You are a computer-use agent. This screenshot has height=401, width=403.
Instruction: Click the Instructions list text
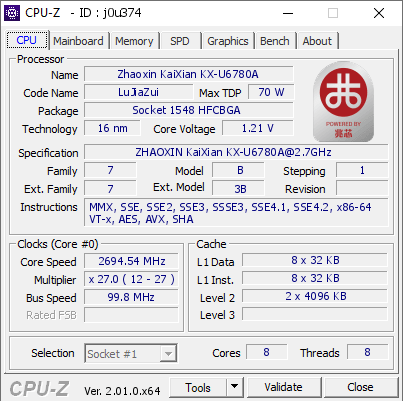click(236, 213)
